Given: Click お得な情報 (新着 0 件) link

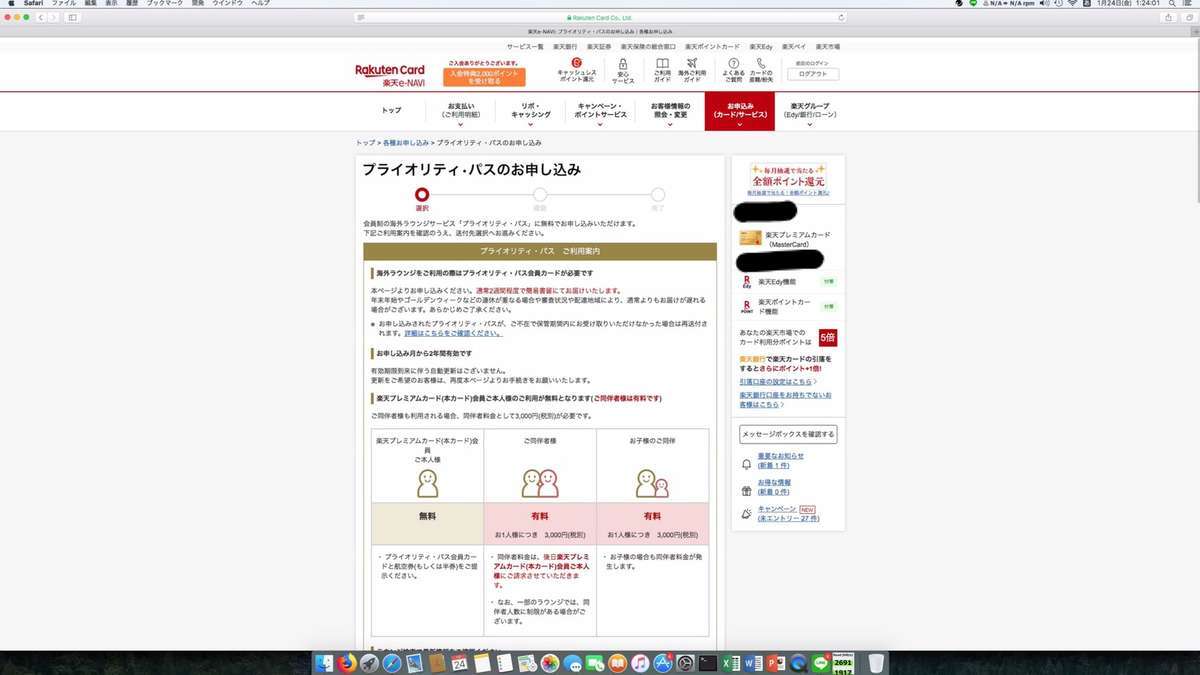Looking at the screenshot, I should click(x=774, y=487).
